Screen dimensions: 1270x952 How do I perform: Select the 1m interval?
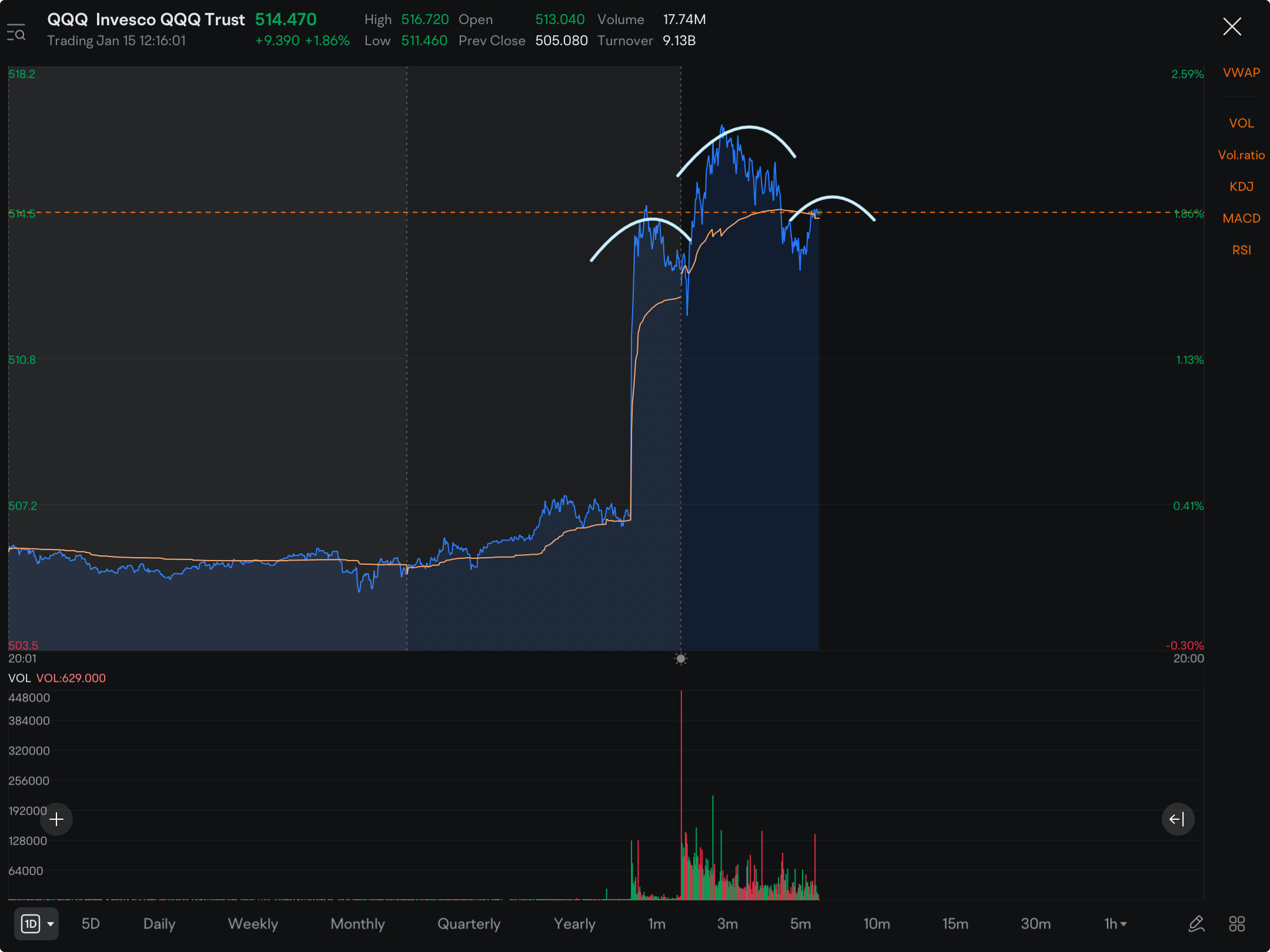tap(657, 924)
